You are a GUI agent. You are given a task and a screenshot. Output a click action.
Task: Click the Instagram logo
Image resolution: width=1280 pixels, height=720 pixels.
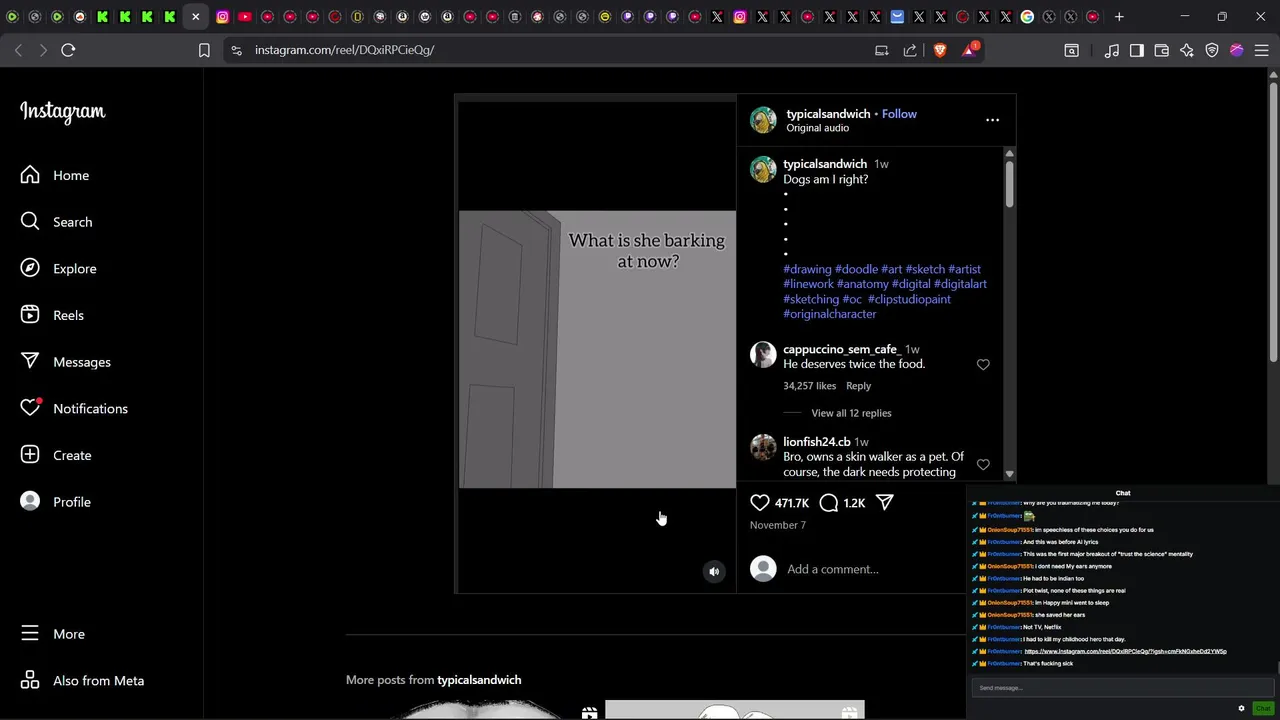pos(62,112)
